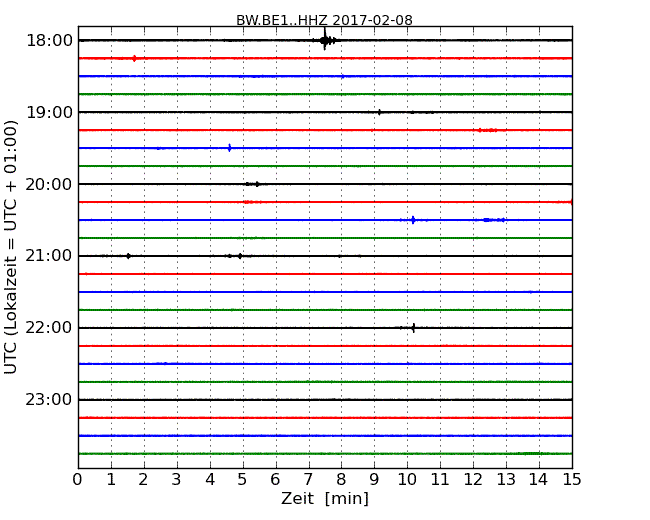Click the red trace spike near minute 1.7
The width and height of the screenshot is (650, 520).
tap(134, 58)
